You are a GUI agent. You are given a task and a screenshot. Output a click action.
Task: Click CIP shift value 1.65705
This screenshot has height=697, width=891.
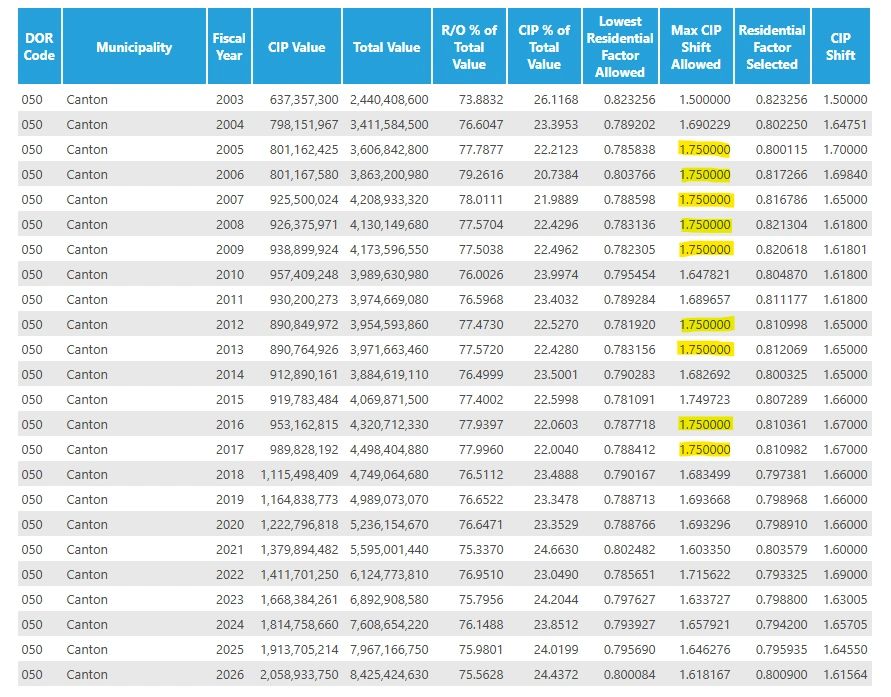click(x=845, y=624)
